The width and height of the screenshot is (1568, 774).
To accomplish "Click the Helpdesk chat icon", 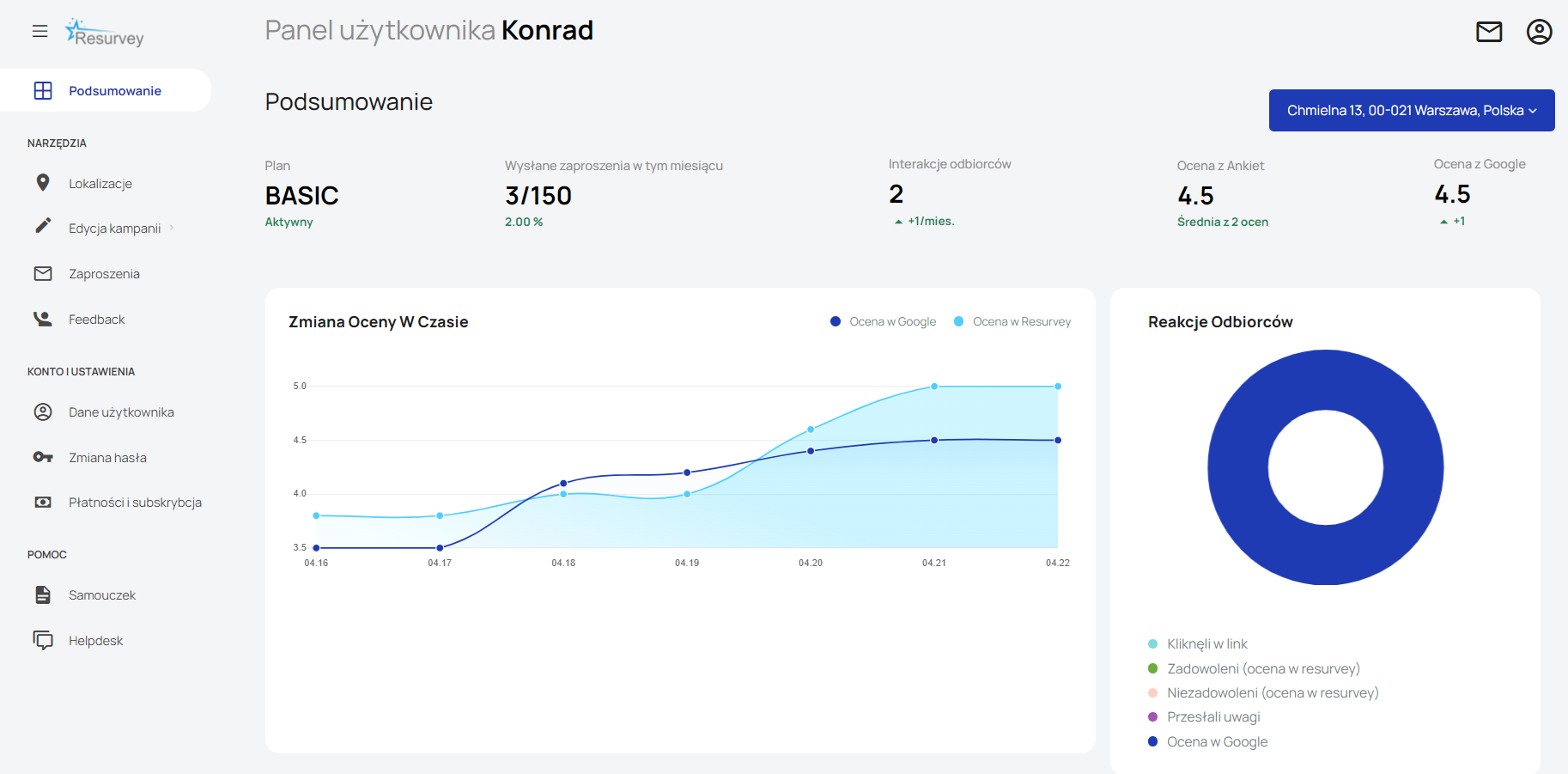I will [43, 640].
